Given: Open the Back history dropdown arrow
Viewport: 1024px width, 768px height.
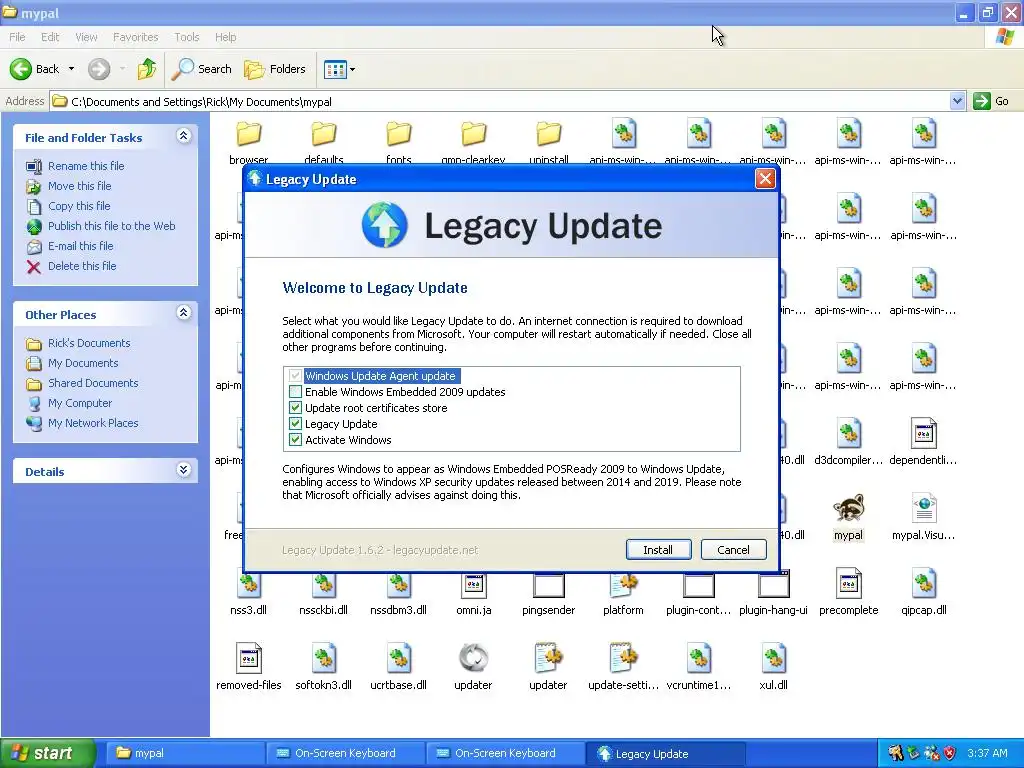Looking at the screenshot, I should click(x=71, y=69).
